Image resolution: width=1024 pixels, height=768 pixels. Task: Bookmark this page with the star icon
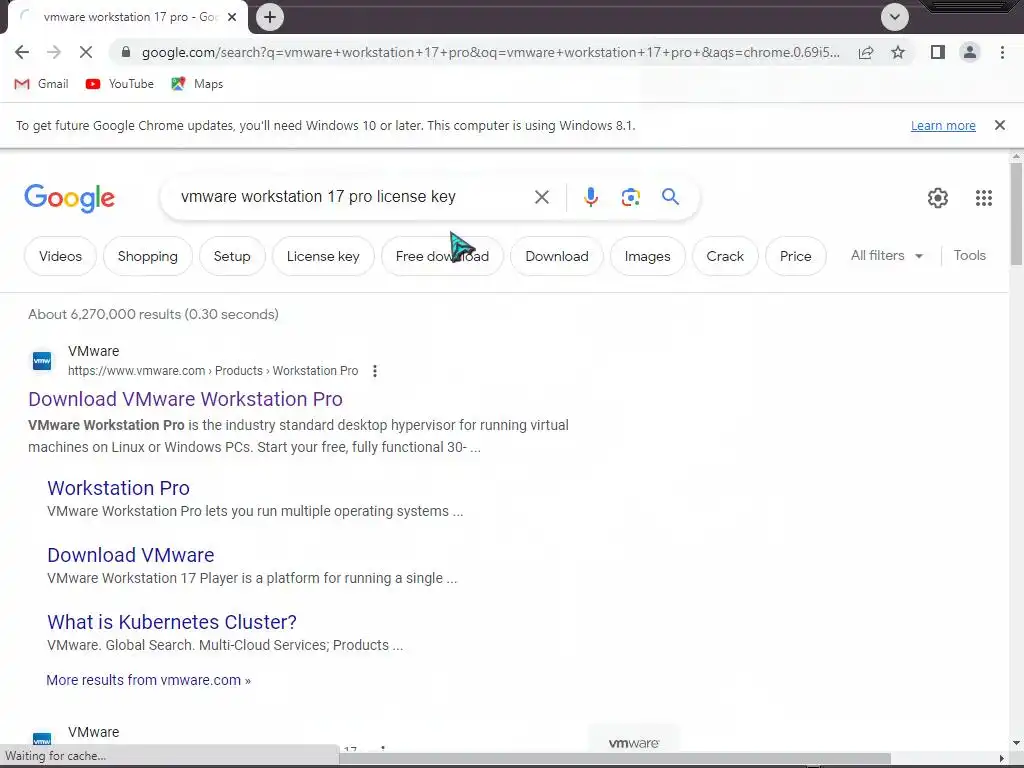click(x=898, y=52)
